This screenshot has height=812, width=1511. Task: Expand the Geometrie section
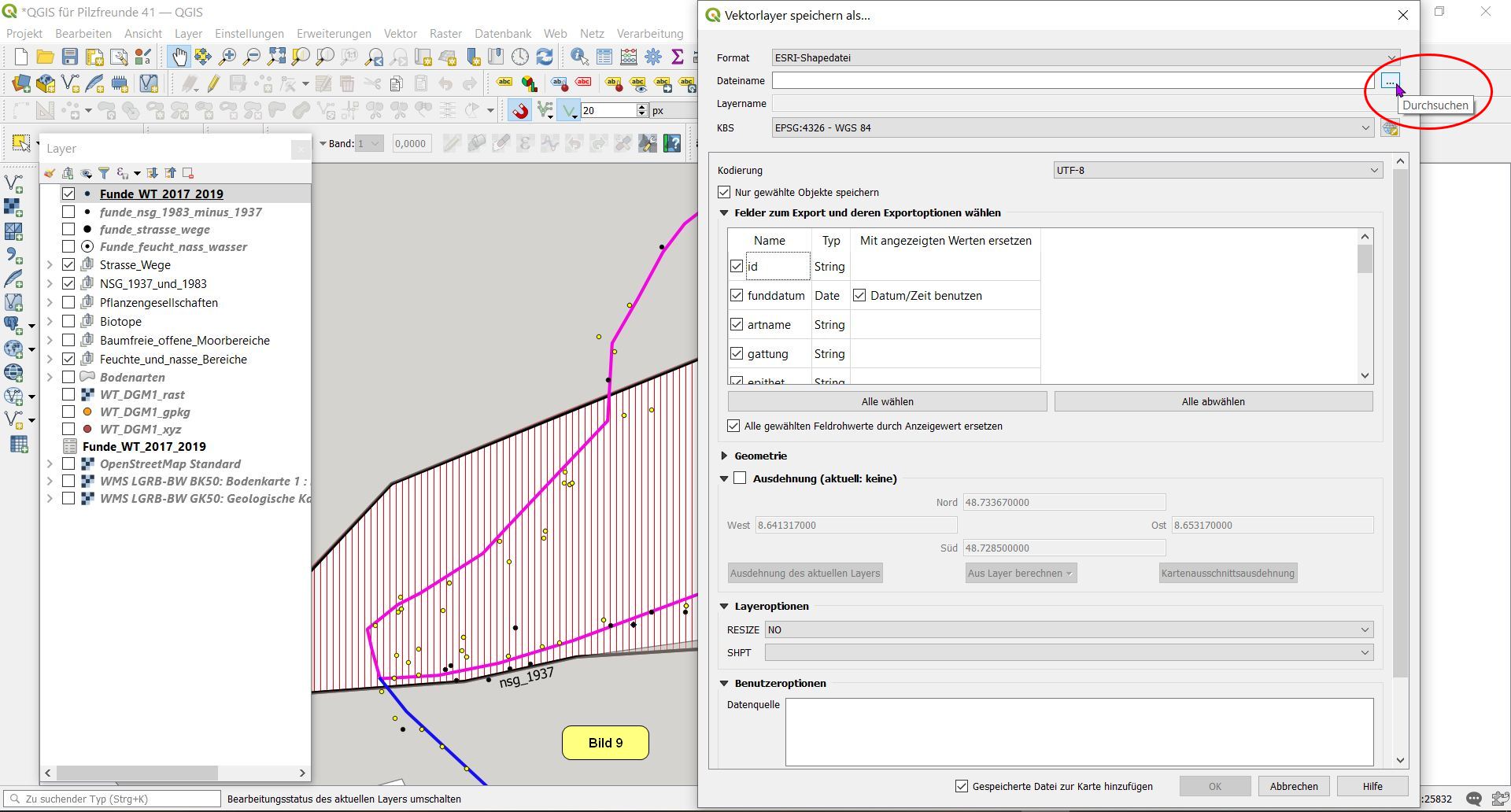724,456
